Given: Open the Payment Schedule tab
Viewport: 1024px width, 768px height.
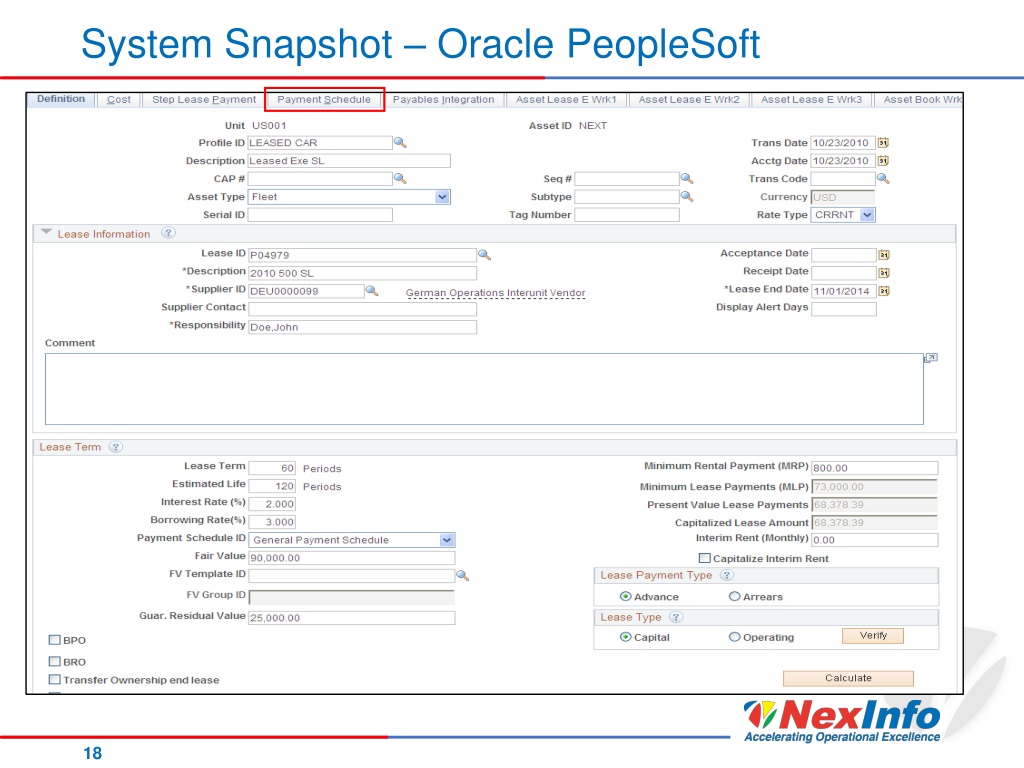Looking at the screenshot, I should [324, 100].
